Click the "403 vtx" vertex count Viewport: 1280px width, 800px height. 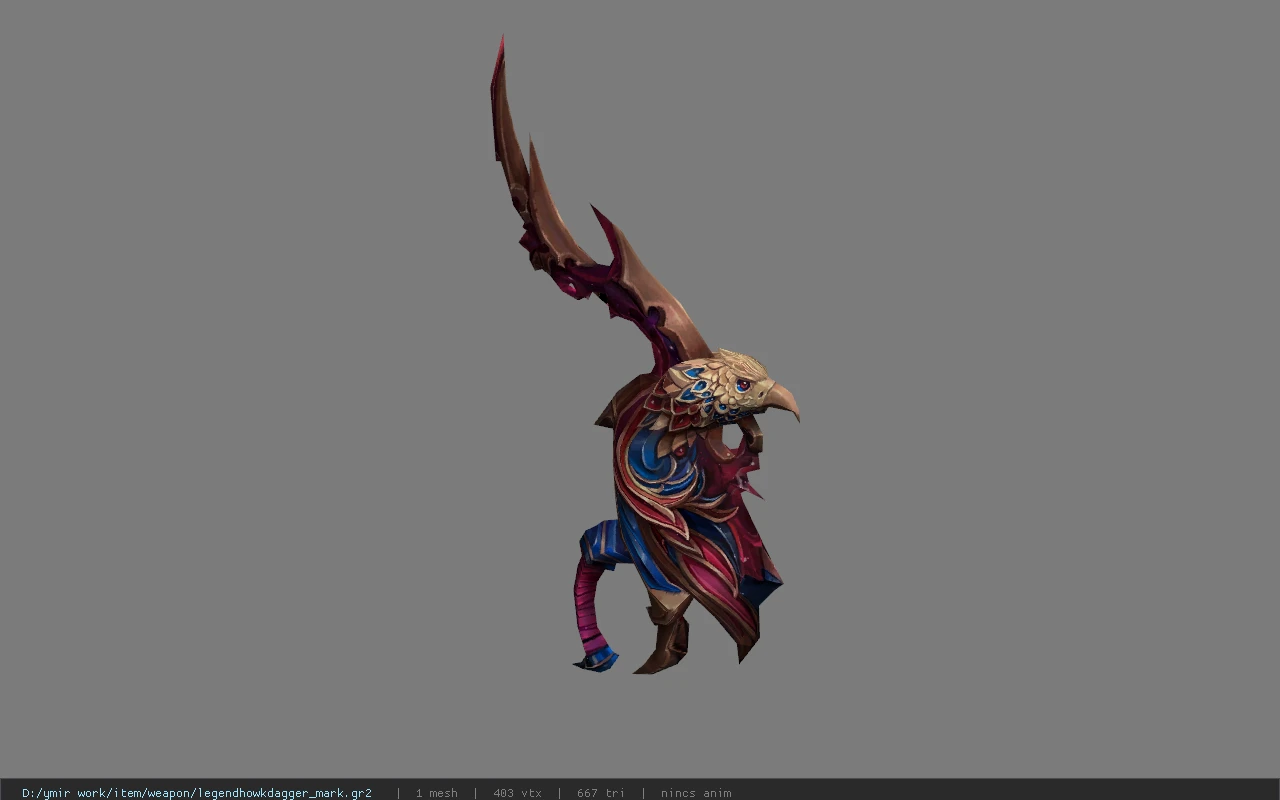pyautogui.click(x=517, y=793)
